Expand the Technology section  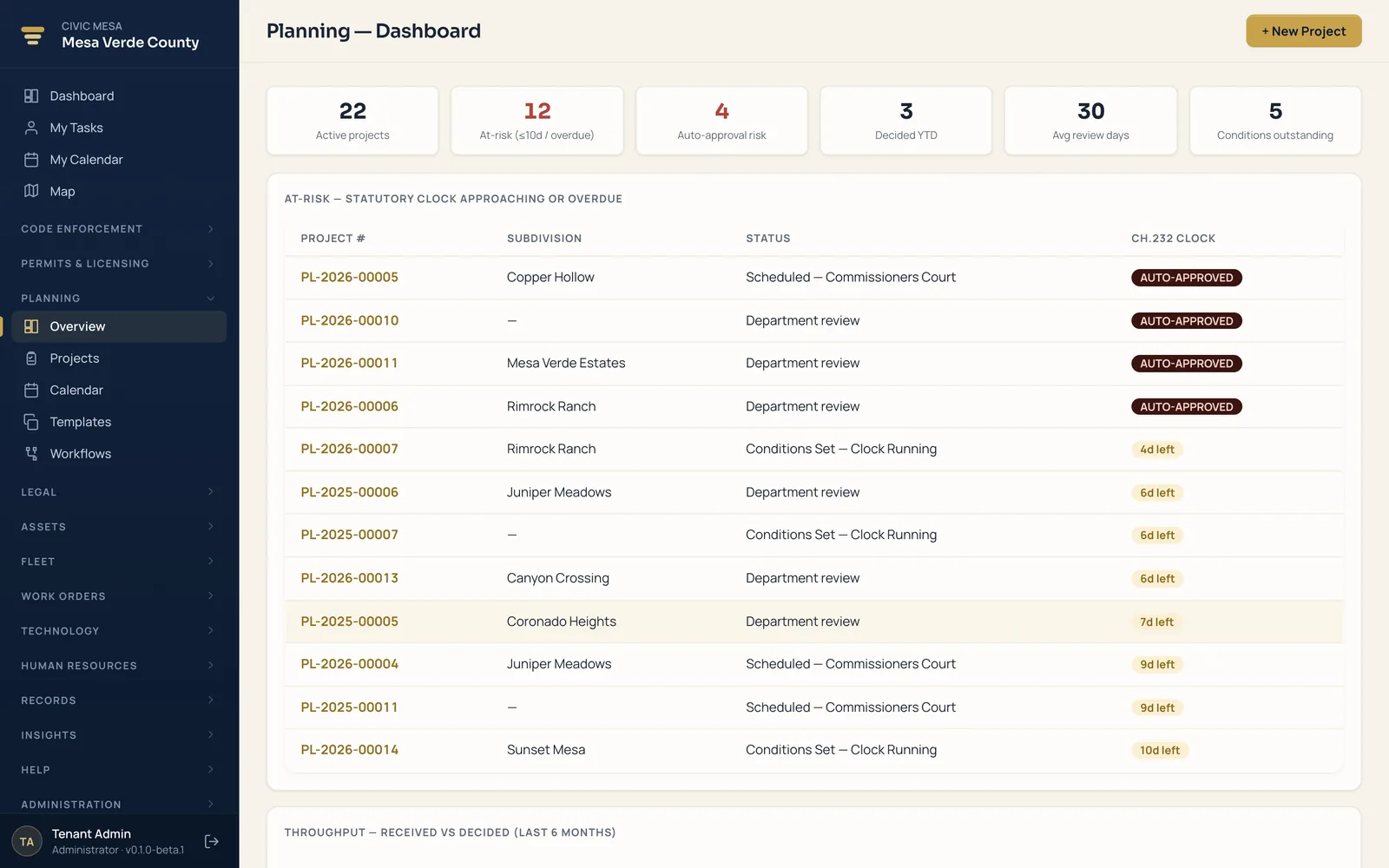pyautogui.click(x=118, y=631)
